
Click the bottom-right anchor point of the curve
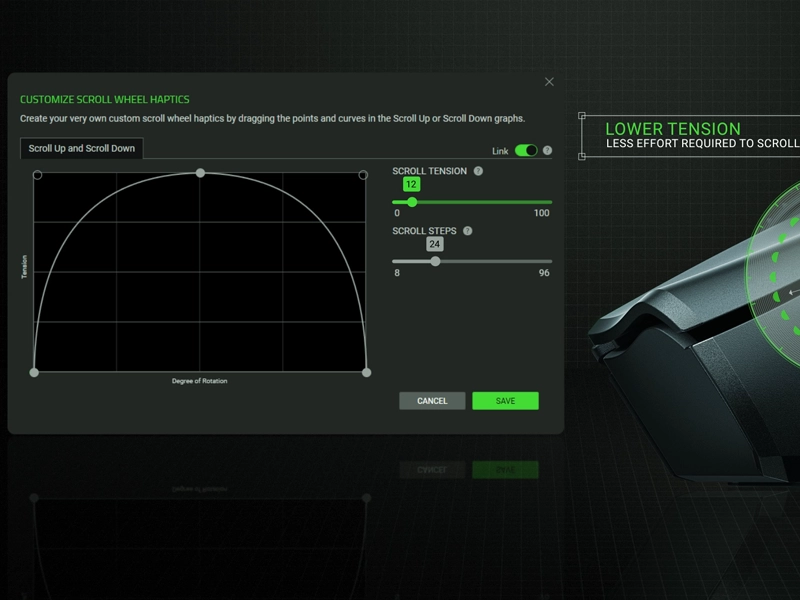point(369,373)
